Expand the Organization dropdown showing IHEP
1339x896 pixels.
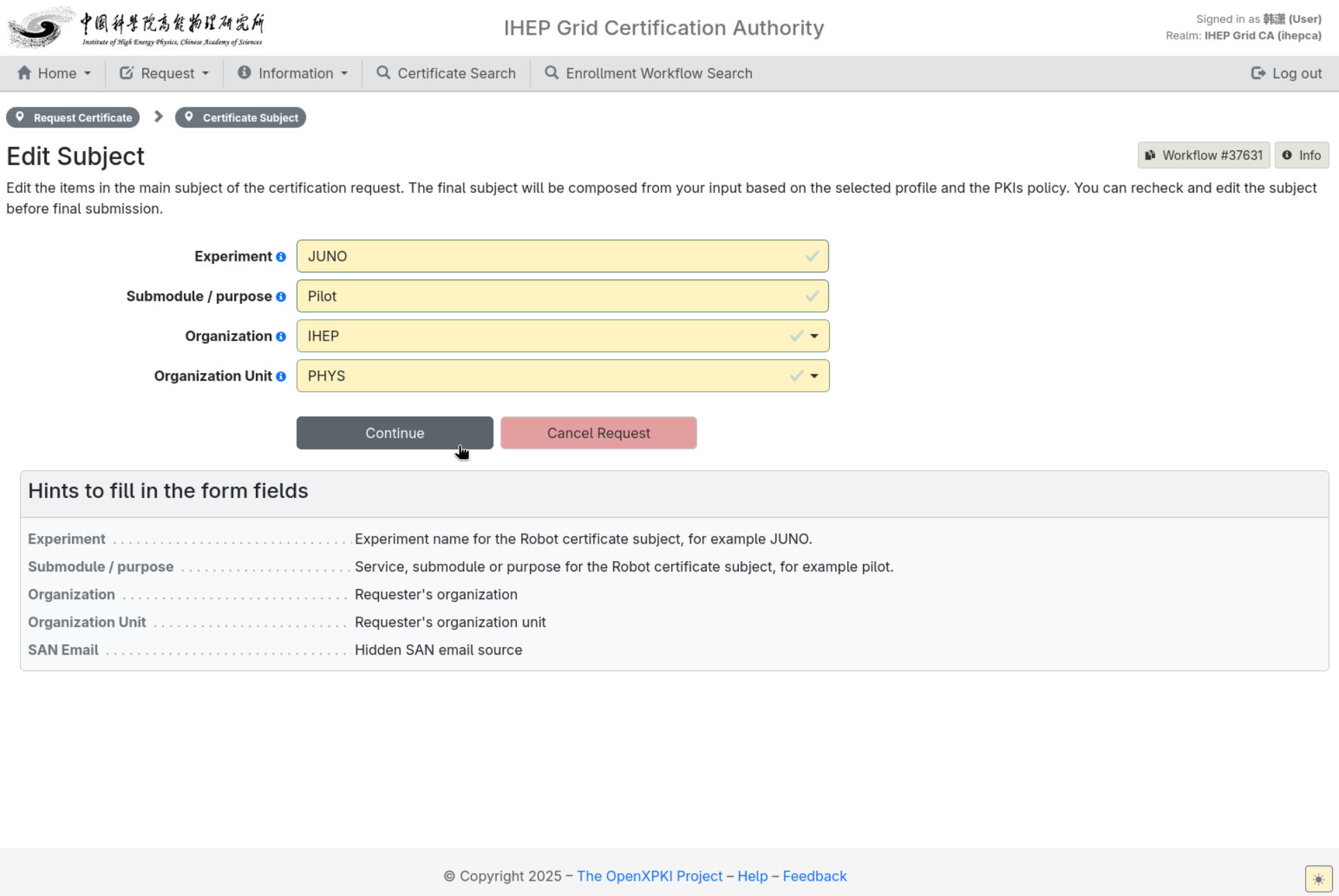point(563,336)
